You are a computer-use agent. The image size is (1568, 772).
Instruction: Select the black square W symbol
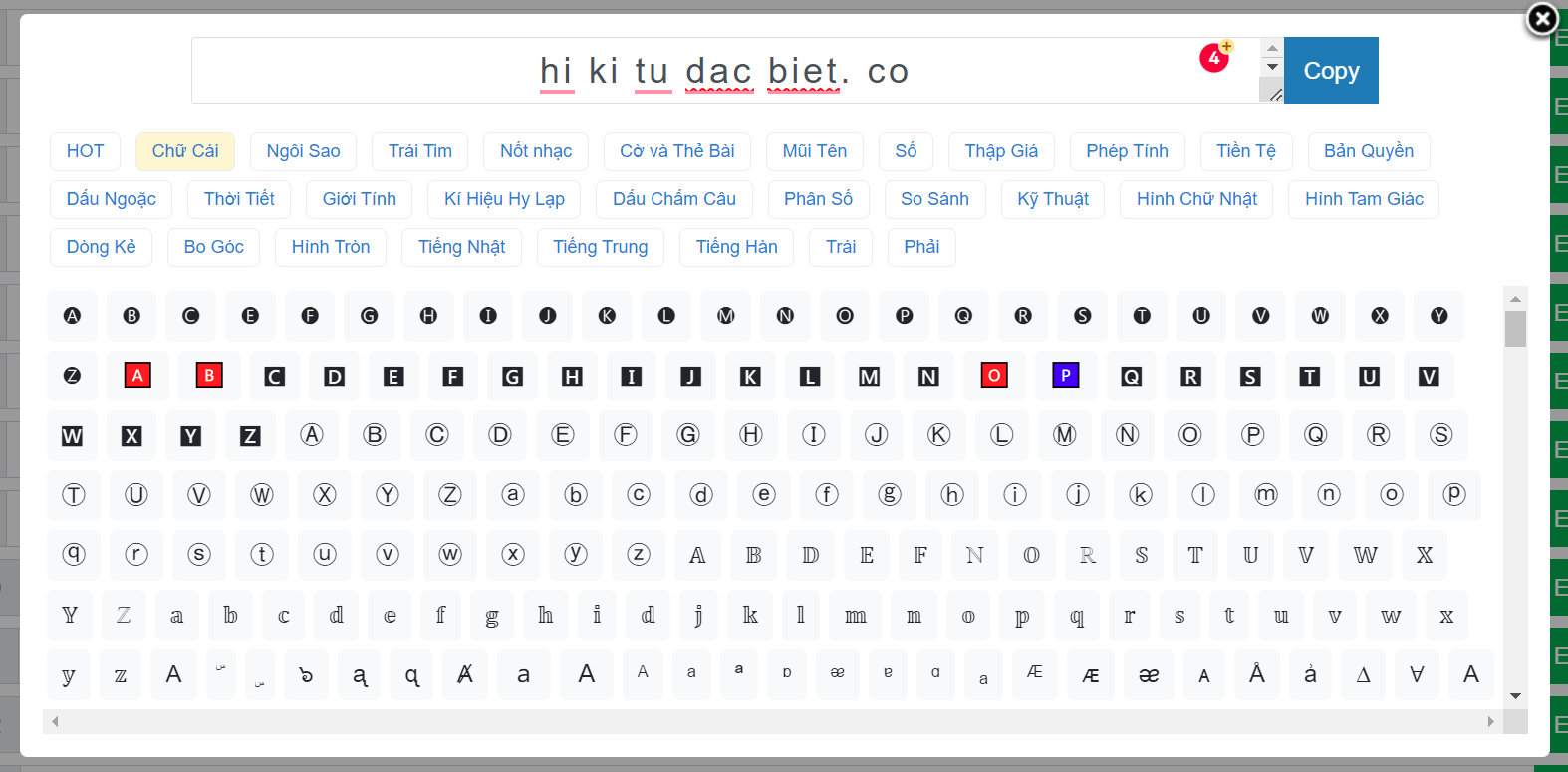pos(72,435)
